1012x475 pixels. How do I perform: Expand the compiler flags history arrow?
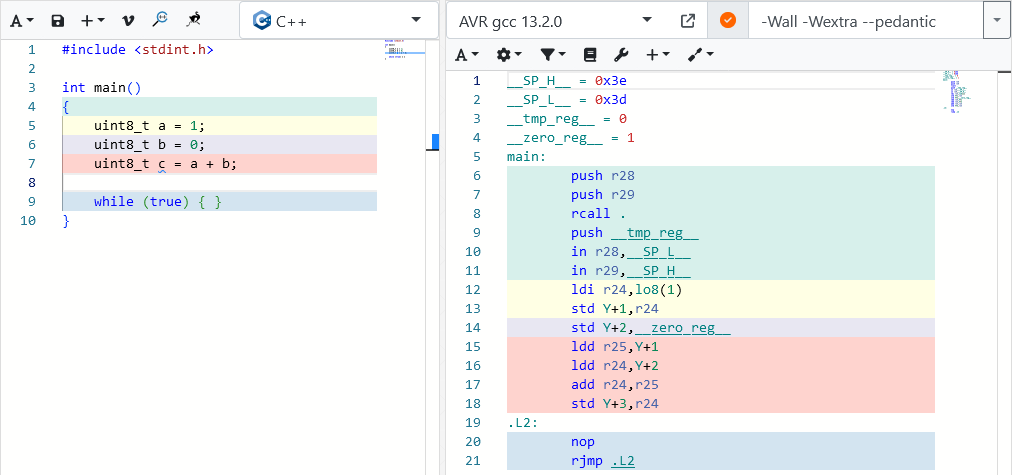[x=997, y=20]
